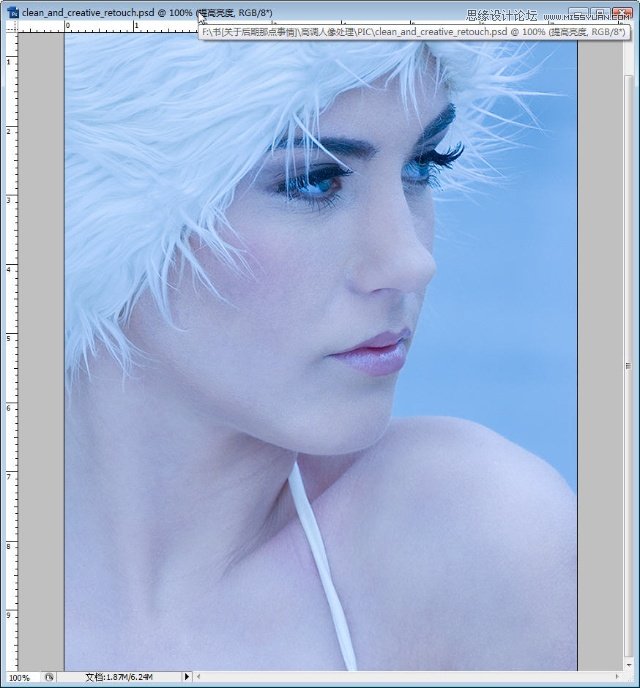This screenshot has height=688, width=640.
Task: Click the vertical ruler at mark 5
Action: (11, 338)
